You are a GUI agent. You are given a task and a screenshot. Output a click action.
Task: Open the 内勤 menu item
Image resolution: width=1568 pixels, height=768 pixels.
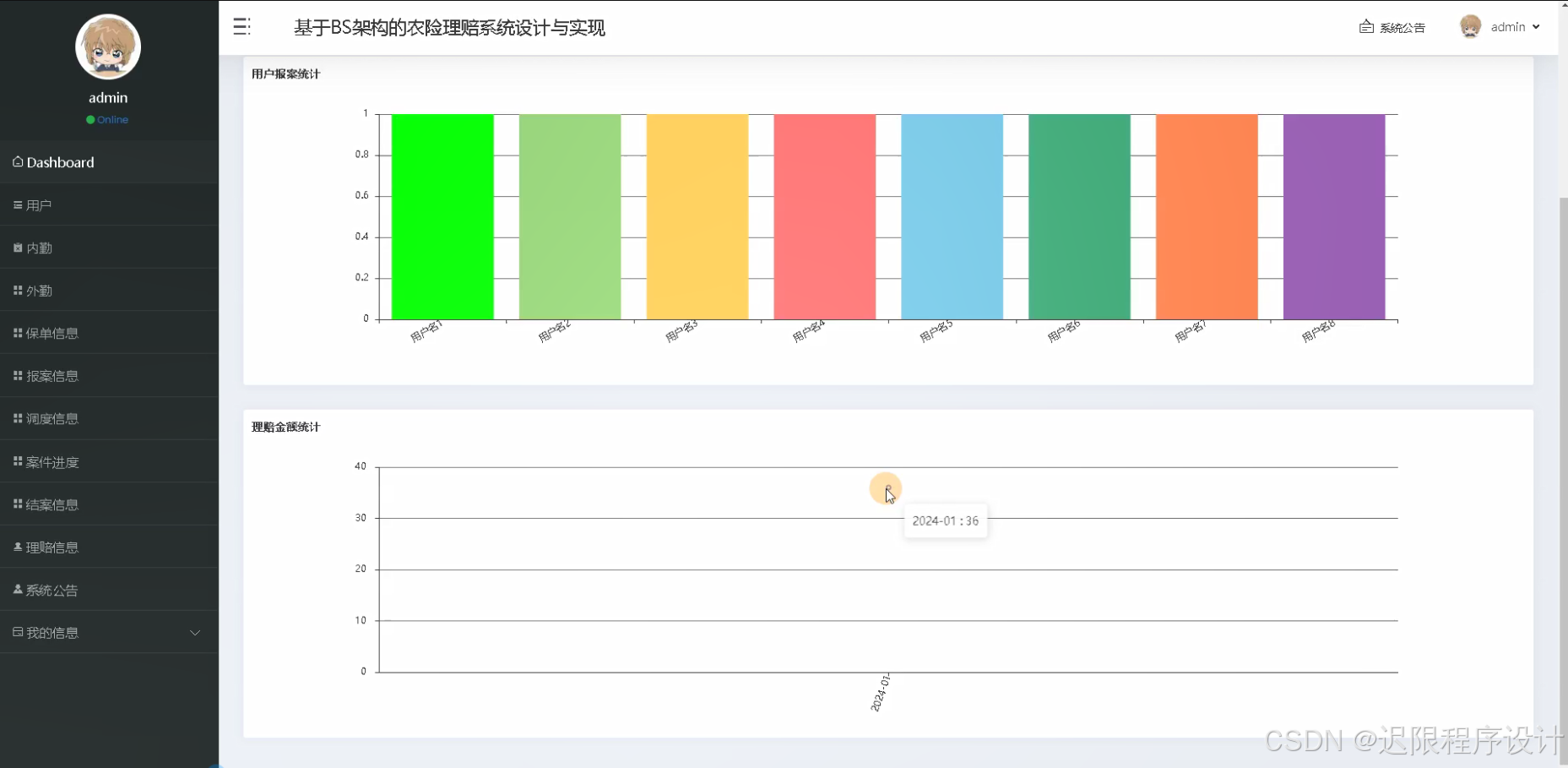(109, 248)
